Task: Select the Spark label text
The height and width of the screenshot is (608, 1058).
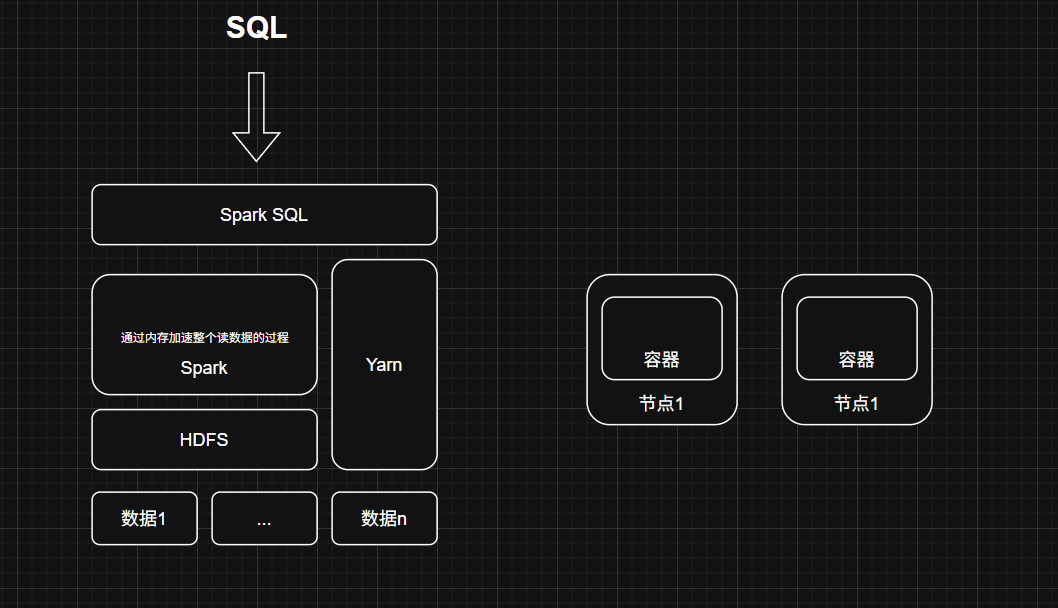Action: tap(204, 368)
